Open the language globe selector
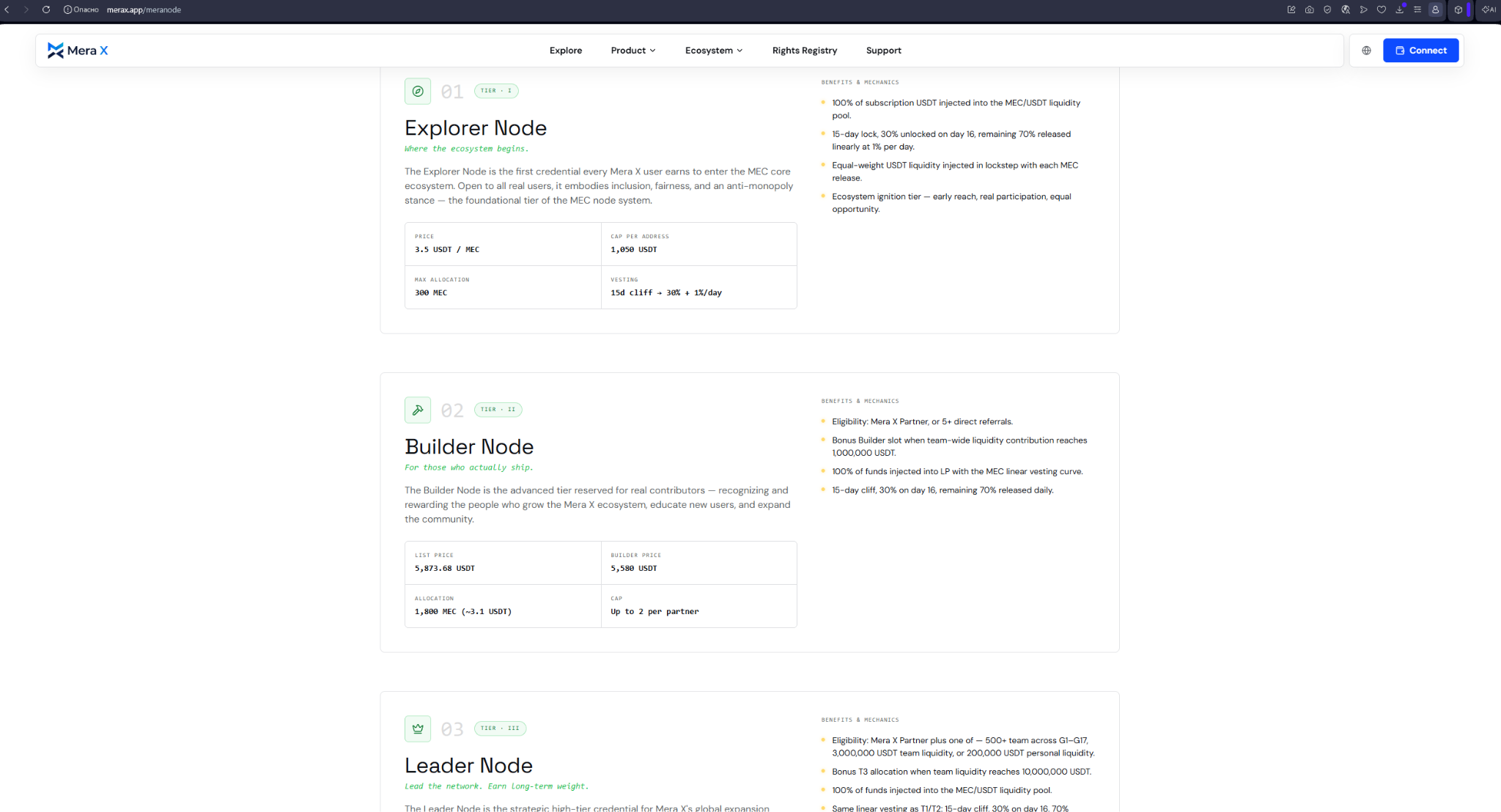This screenshot has height=812, width=1501. (x=1366, y=51)
